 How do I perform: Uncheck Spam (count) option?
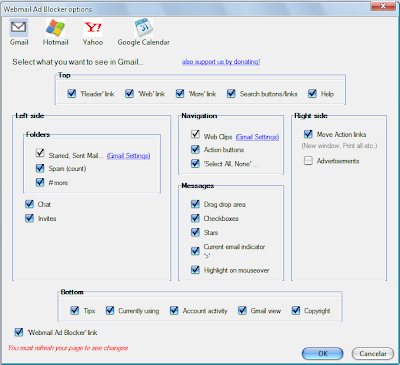tap(40, 168)
